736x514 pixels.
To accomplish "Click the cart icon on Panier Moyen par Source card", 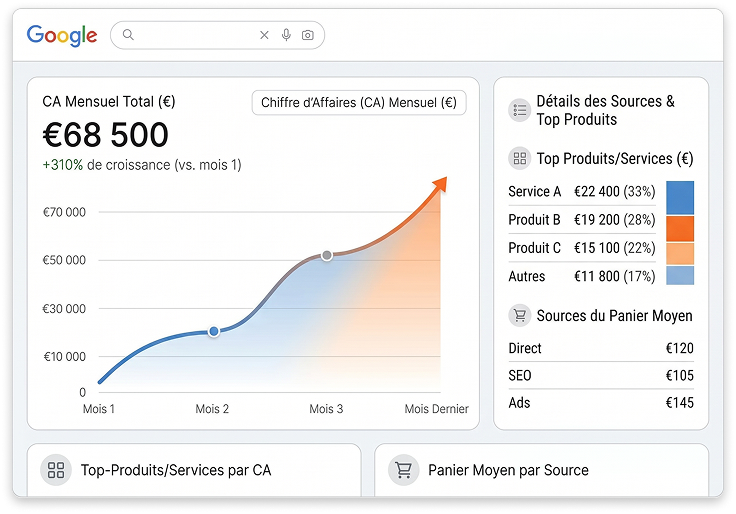I will click(x=403, y=470).
